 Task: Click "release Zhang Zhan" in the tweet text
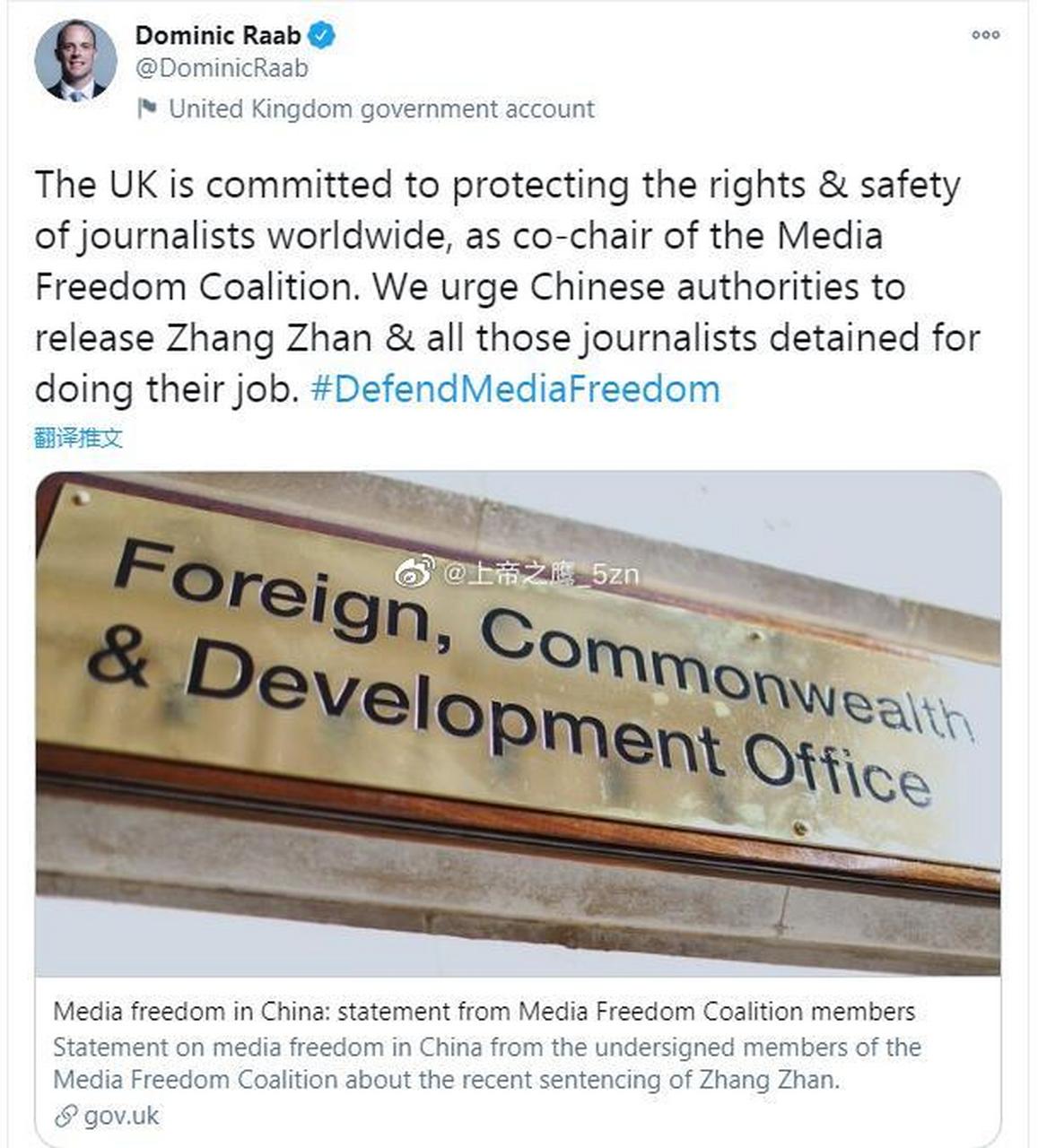point(204,338)
